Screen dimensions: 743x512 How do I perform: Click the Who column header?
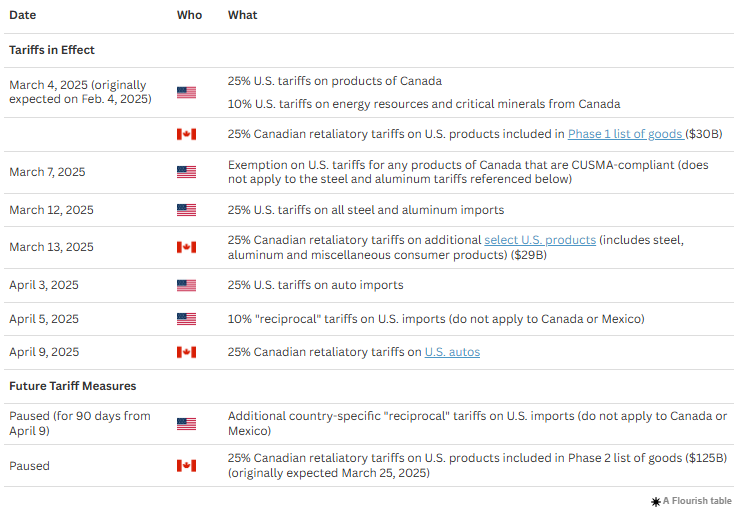click(x=189, y=15)
